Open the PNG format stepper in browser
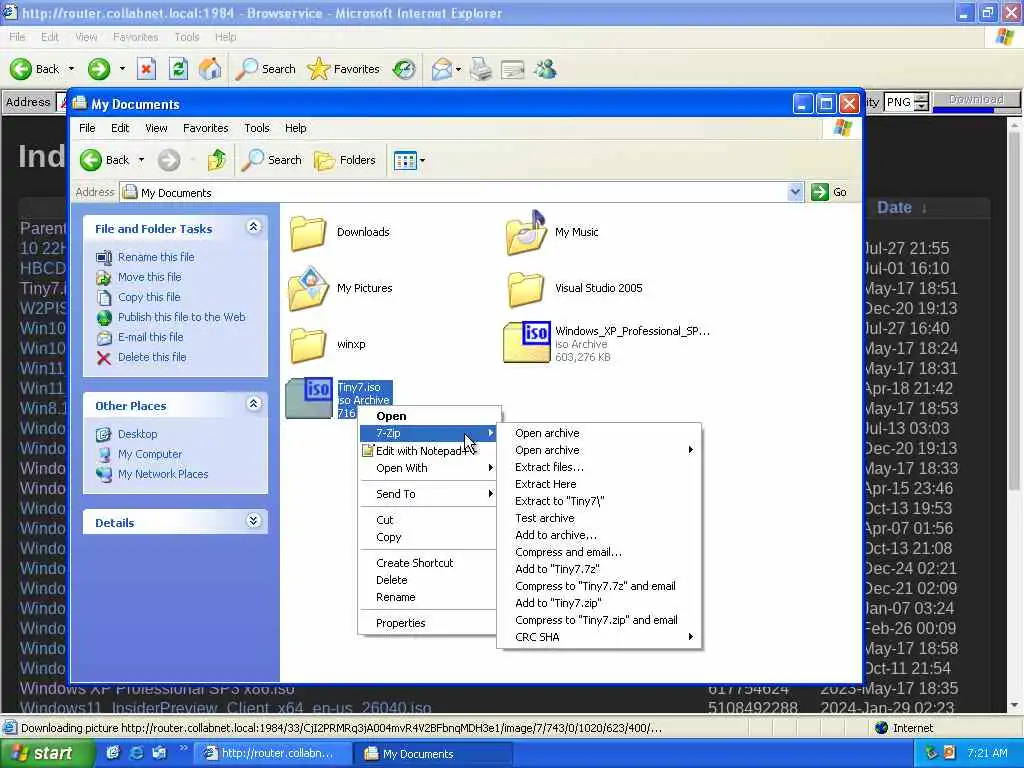This screenshot has width=1024, height=768. click(x=921, y=102)
